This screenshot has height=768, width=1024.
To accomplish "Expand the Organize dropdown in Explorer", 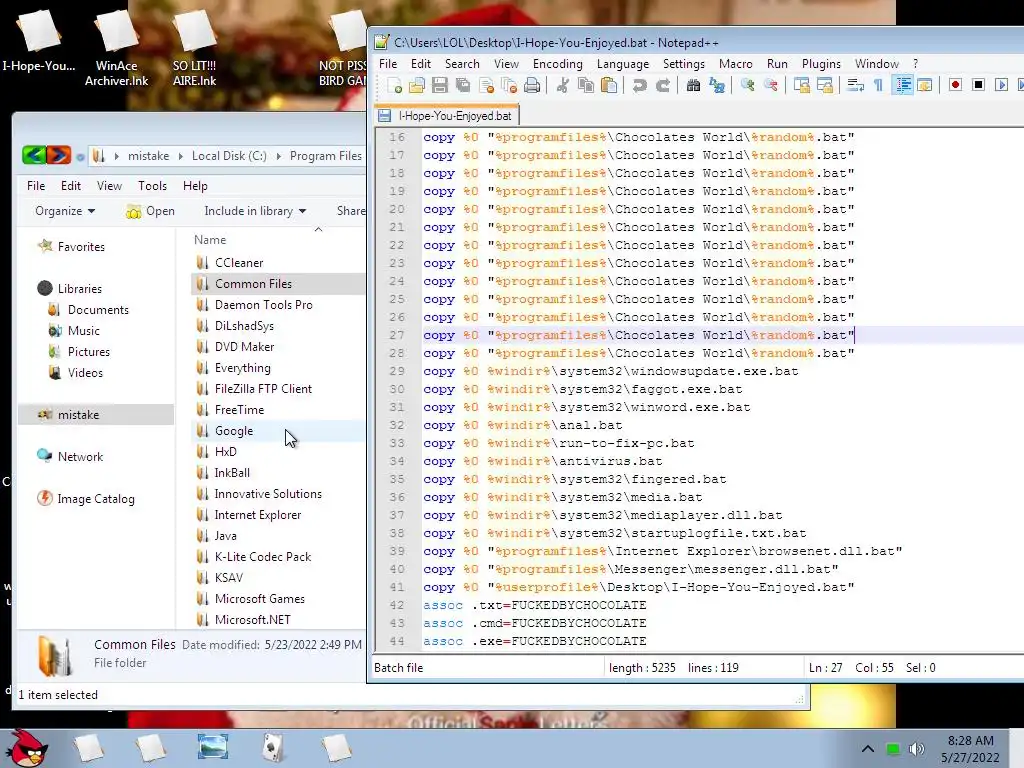I will [65, 211].
